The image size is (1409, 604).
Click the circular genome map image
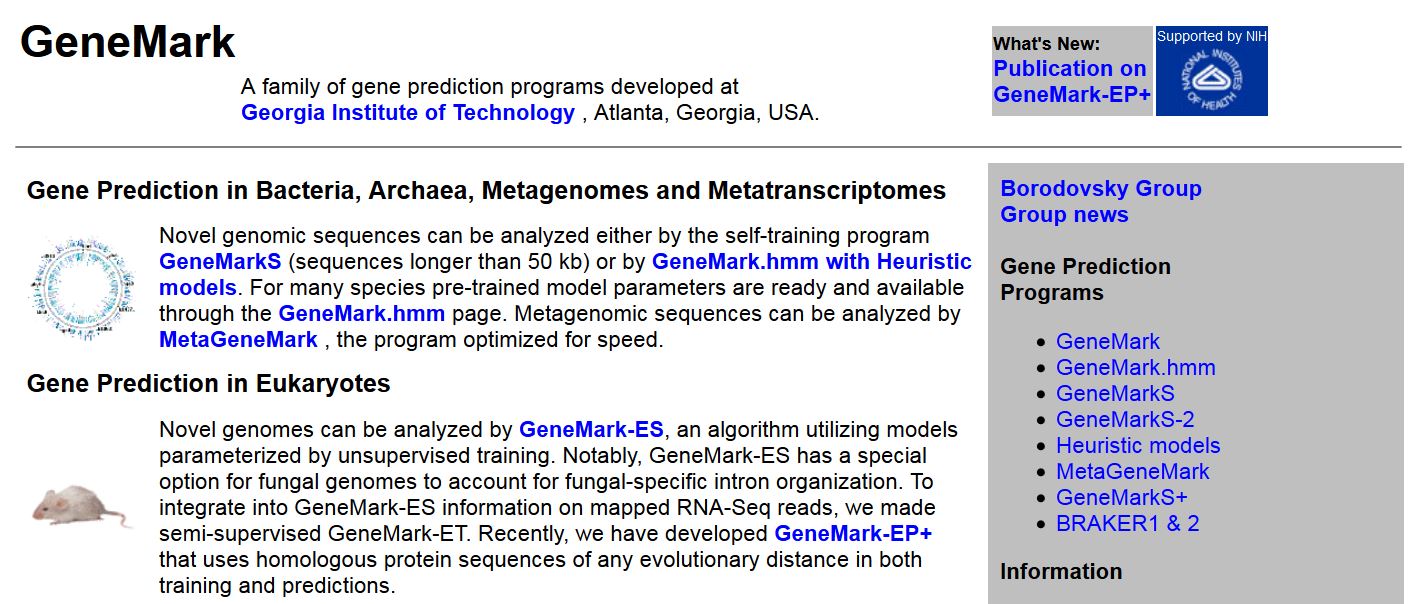[x=82, y=290]
